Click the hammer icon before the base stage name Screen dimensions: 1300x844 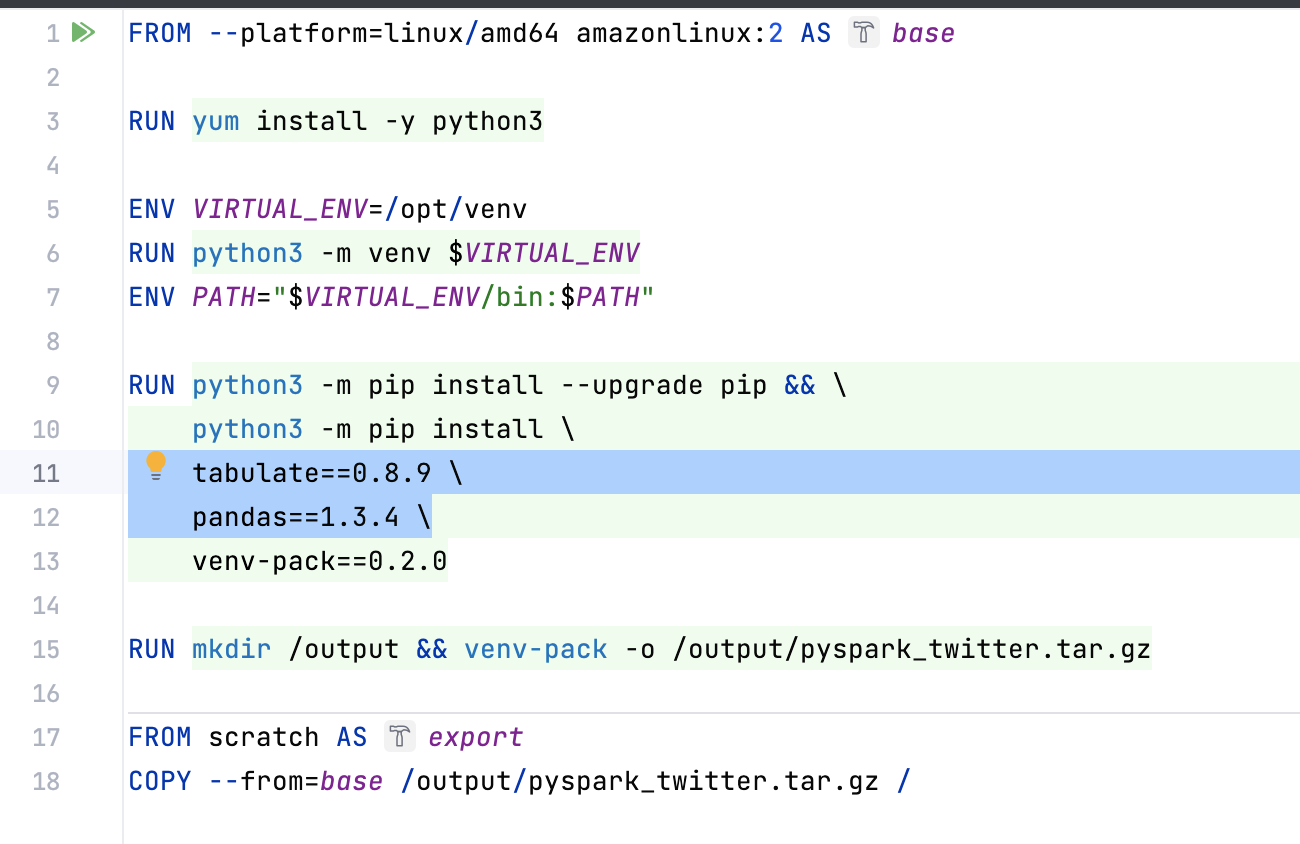coord(862,33)
